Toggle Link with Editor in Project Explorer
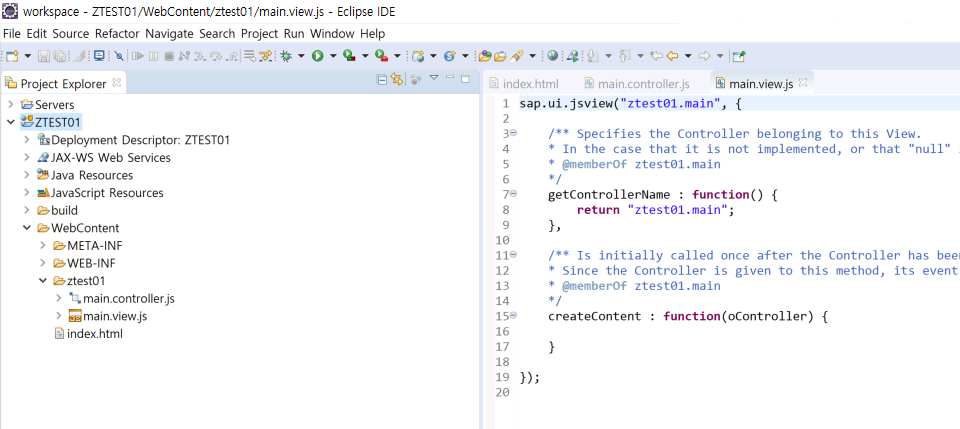 pyautogui.click(x=397, y=79)
